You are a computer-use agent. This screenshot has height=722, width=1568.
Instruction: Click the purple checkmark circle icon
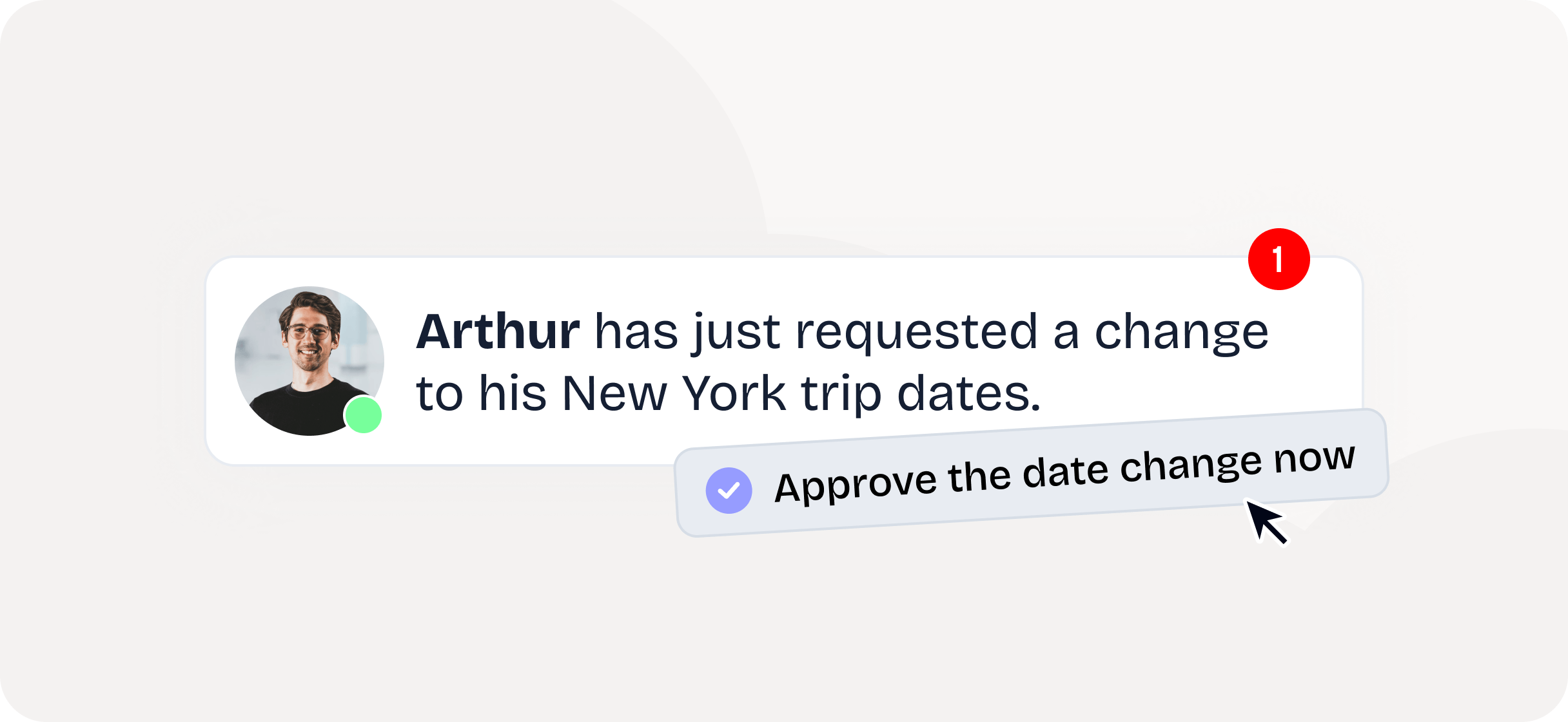click(x=729, y=491)
